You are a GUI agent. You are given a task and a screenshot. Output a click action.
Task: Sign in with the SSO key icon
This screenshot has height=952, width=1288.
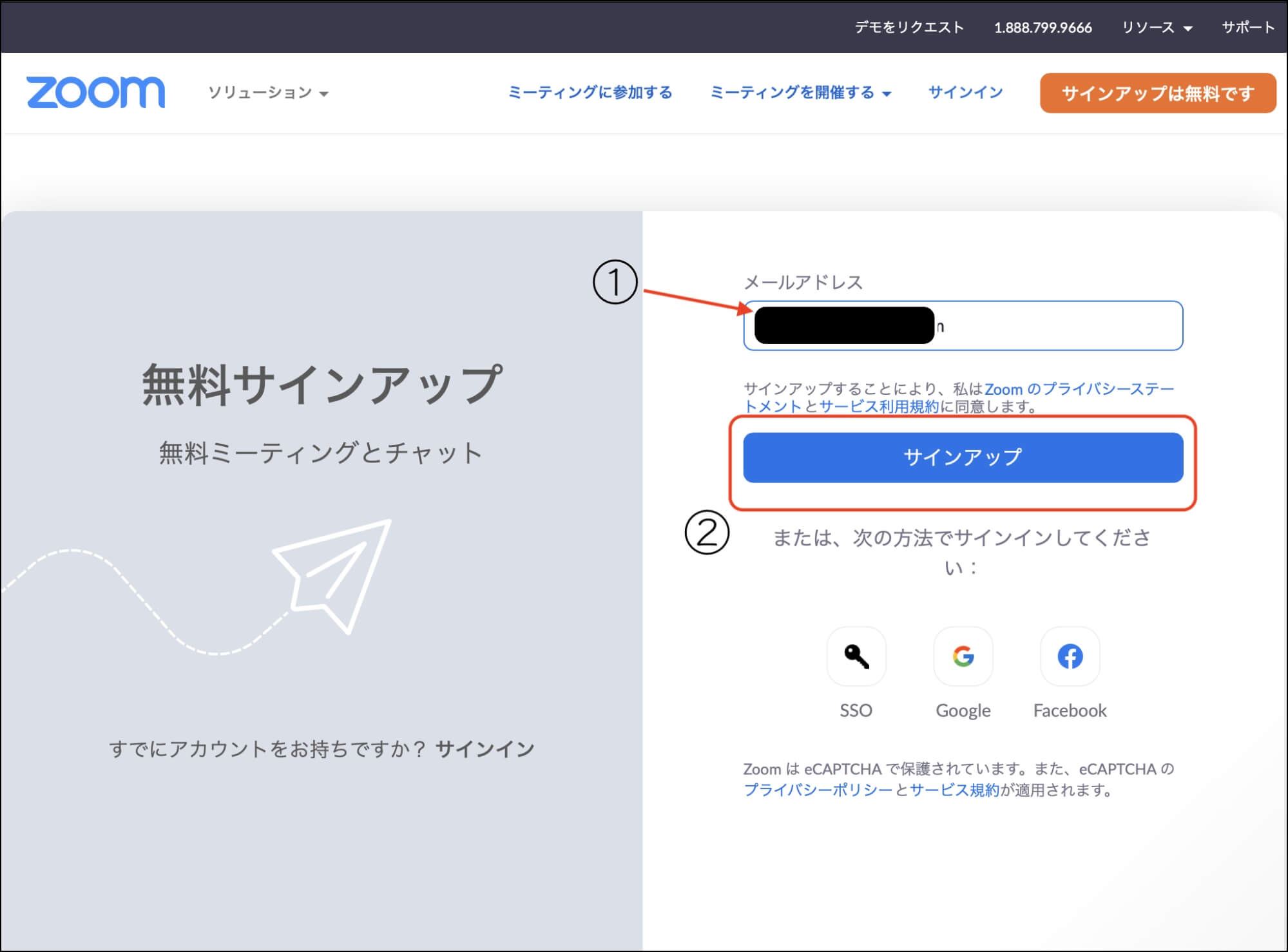coord(856,656)
